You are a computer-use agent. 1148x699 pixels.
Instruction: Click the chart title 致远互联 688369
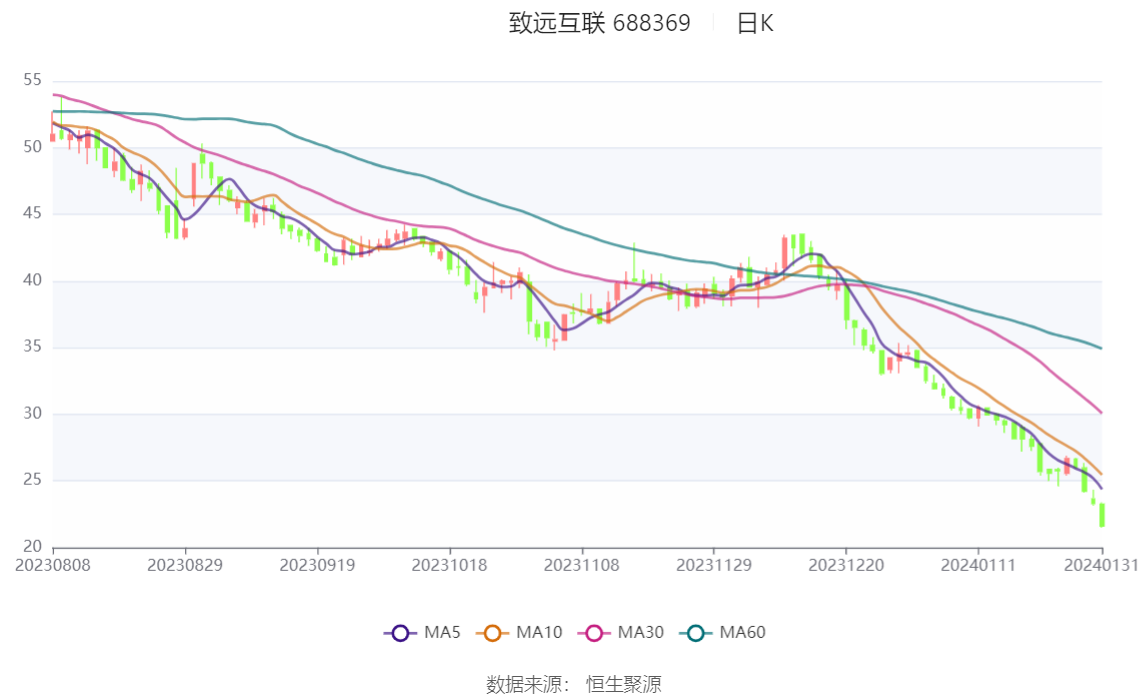click(600, 23)
